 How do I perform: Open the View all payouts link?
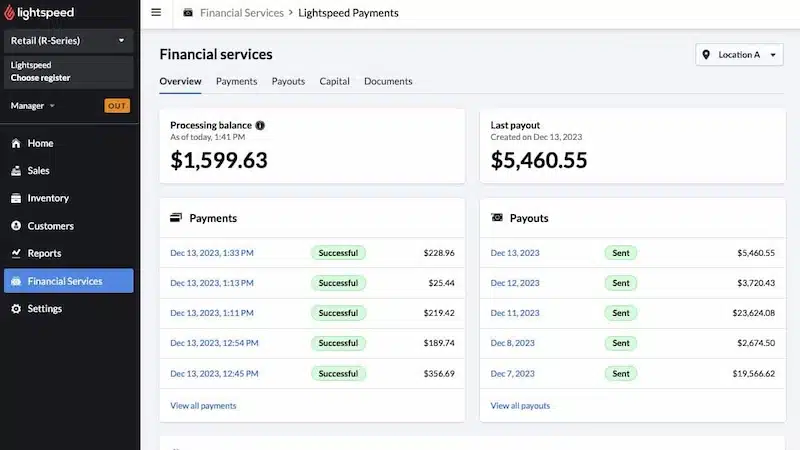520,406
